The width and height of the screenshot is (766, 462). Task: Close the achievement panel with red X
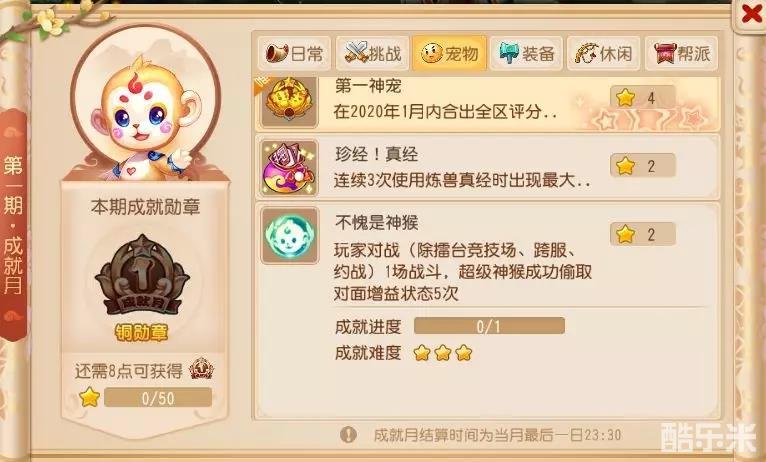click(751, 15)
